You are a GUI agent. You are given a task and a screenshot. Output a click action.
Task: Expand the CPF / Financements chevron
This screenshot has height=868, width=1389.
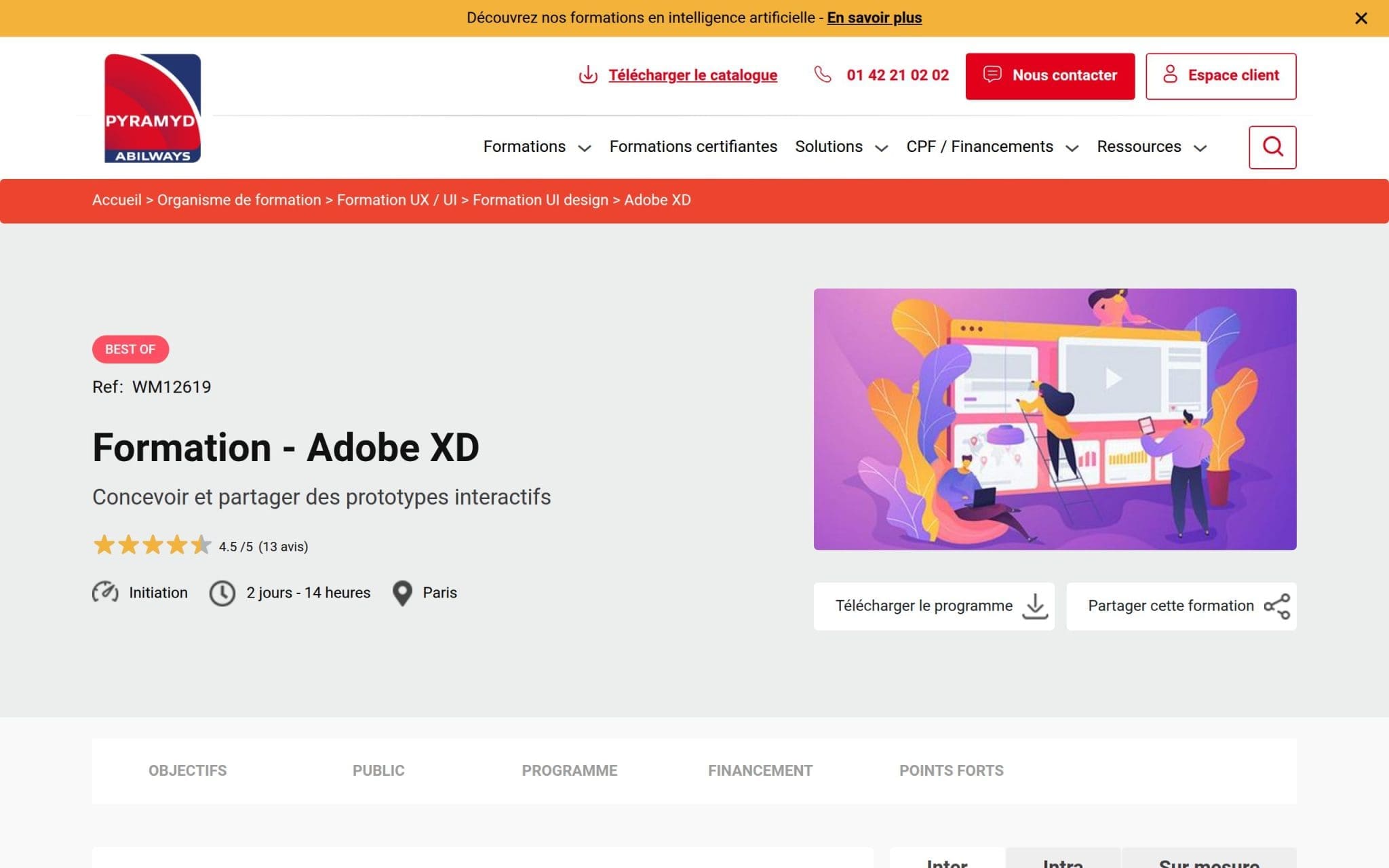(1072, 148)
